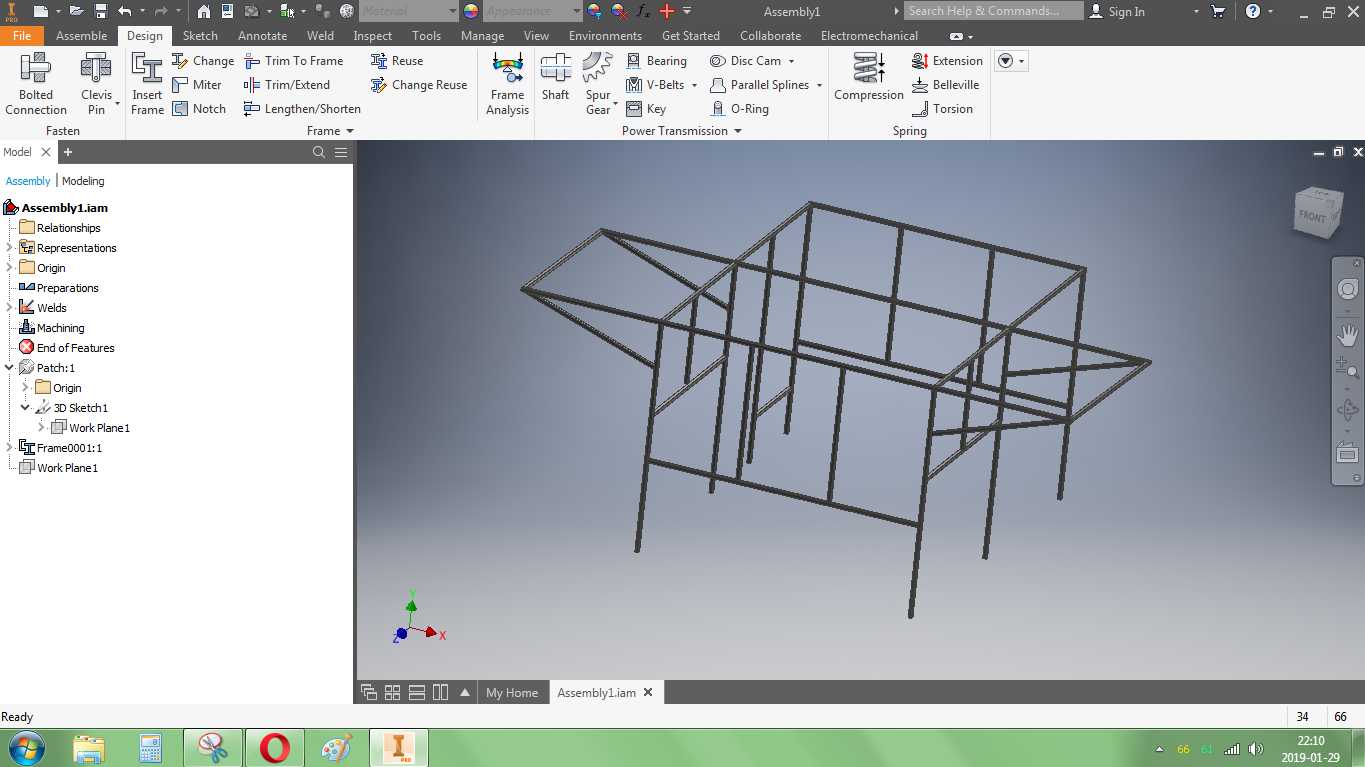Search the model browser
1365x767 pixels.
(319, 152)
